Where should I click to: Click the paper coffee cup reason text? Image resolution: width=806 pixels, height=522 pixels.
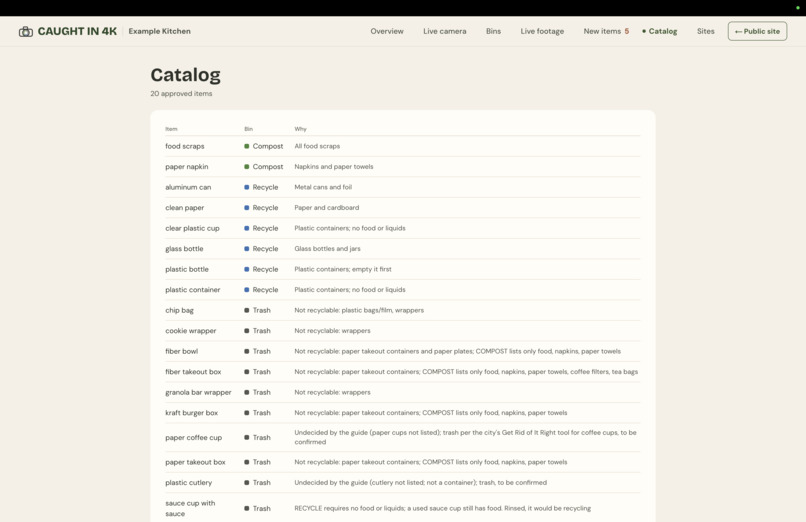pyautogui.click(x=465, y=438)
